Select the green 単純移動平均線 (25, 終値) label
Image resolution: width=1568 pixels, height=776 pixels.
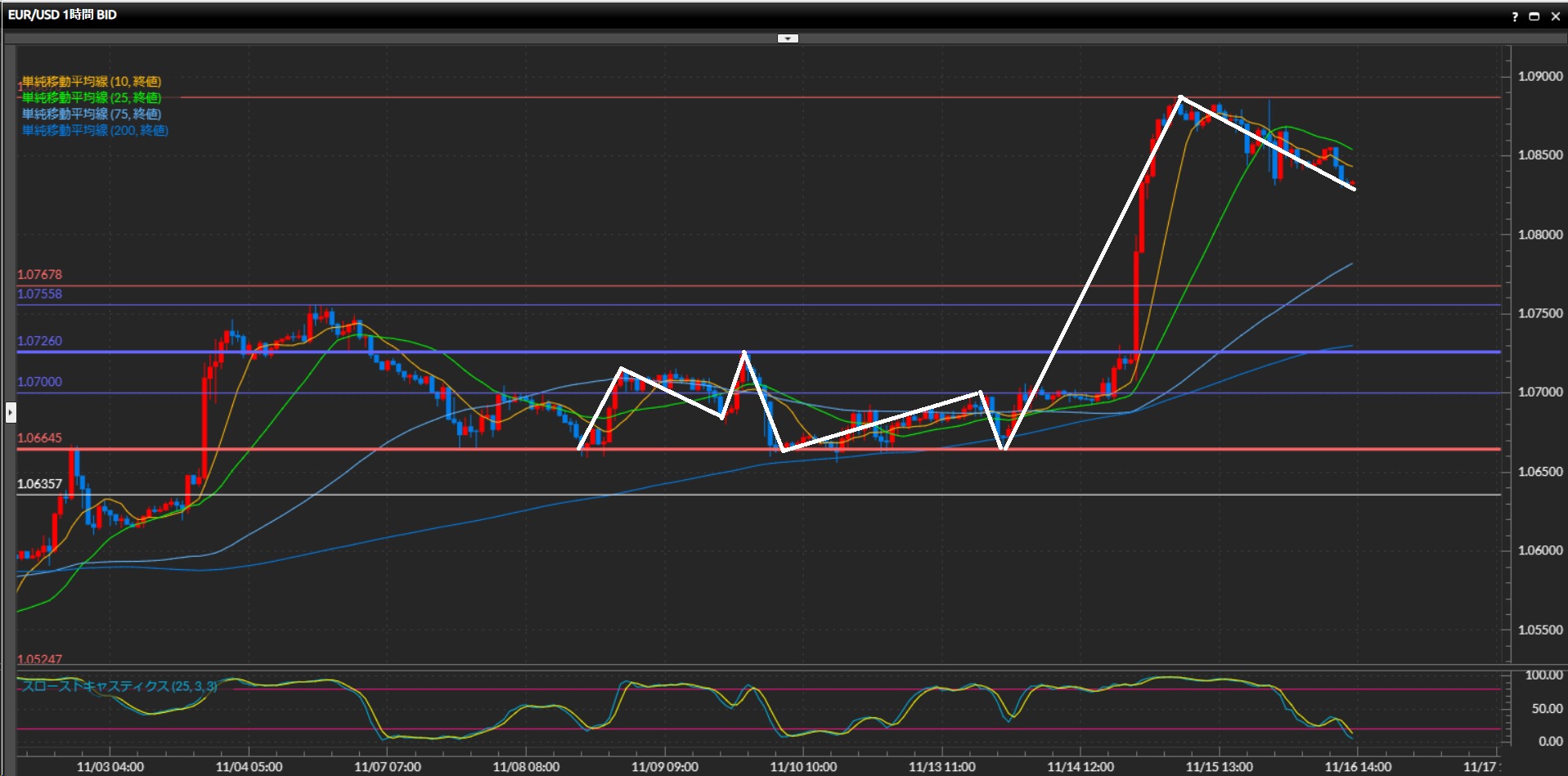pyautogui.click(x=91, y=98)
